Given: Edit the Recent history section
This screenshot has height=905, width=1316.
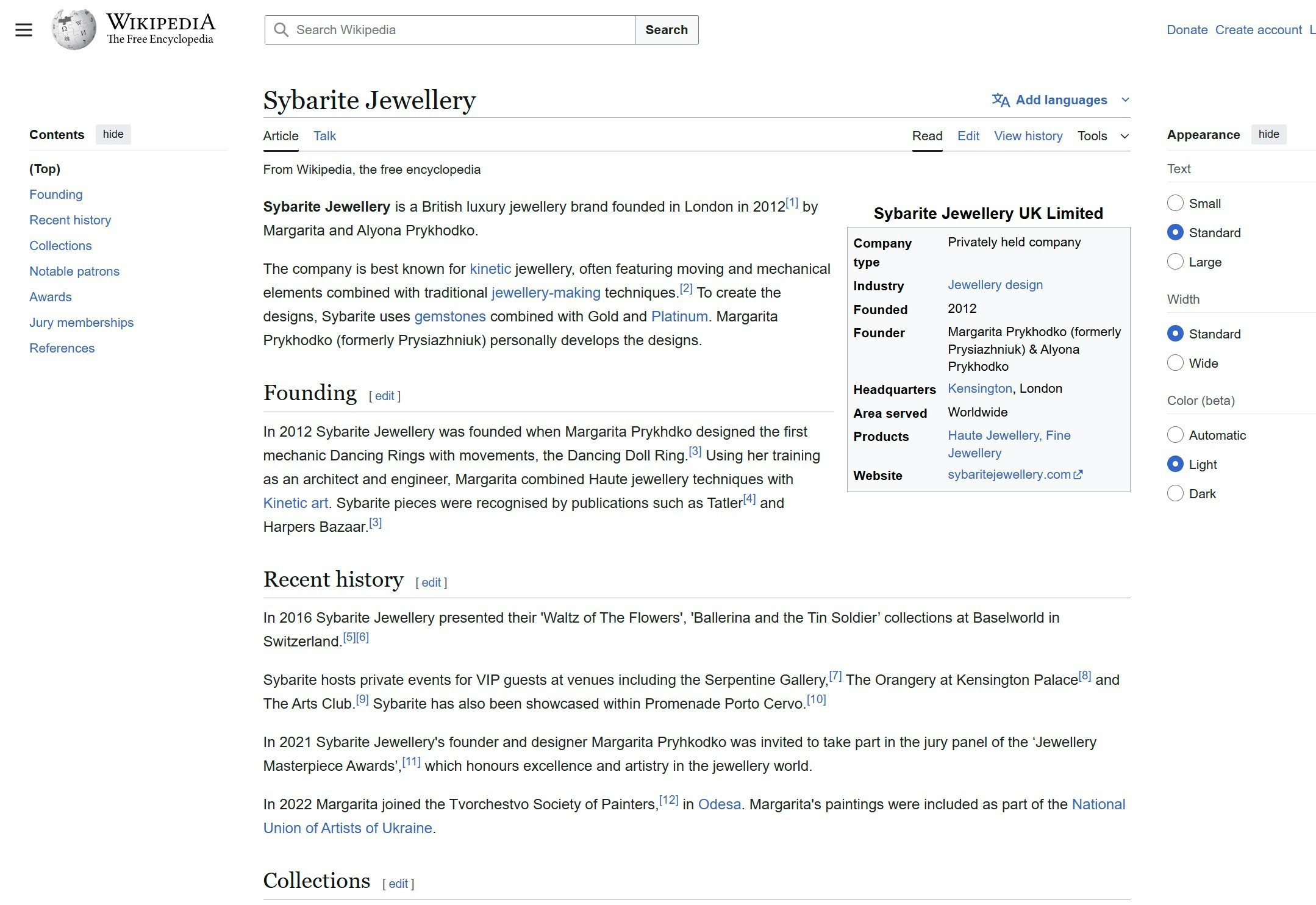Looking at the screenshot, I should (x=431, y=582).
